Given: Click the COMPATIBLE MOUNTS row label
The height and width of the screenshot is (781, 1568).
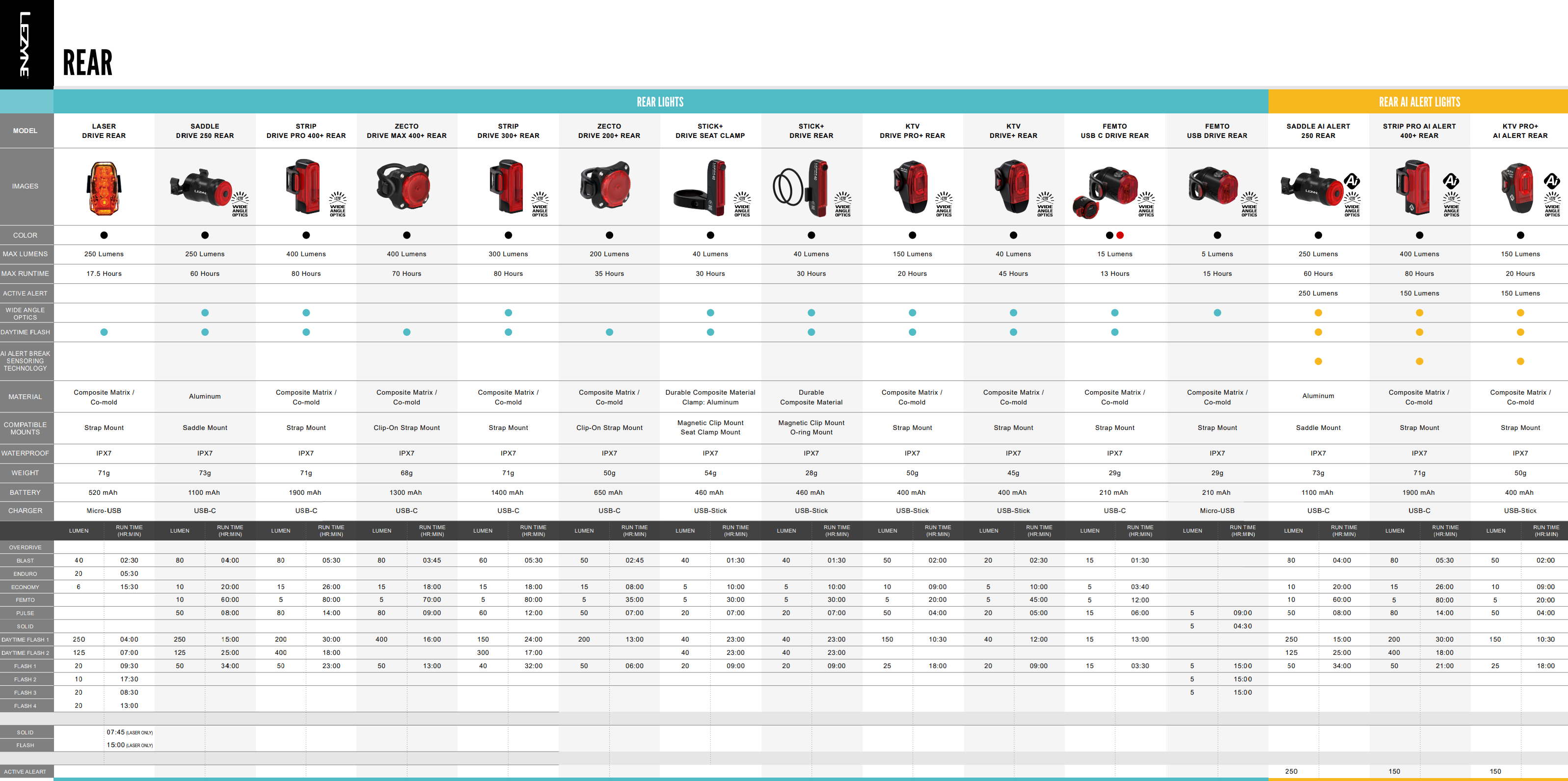Looking at the screenshot, I should [25, 429].
